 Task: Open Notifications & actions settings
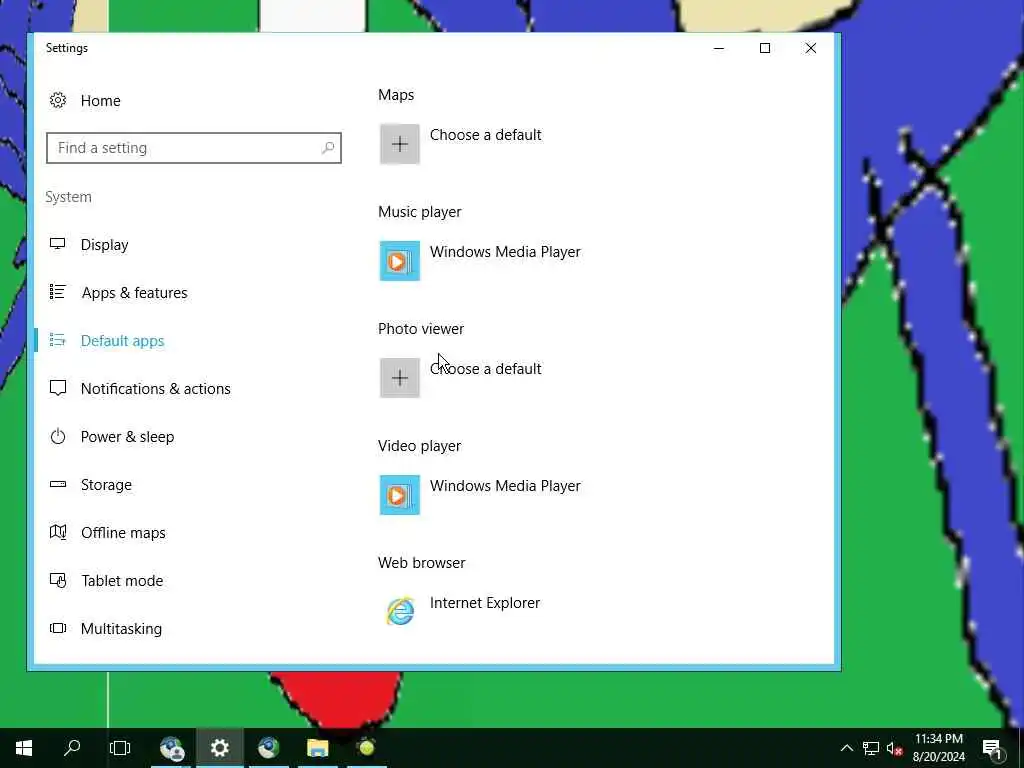pyautogui.click(x=155, y=389)
